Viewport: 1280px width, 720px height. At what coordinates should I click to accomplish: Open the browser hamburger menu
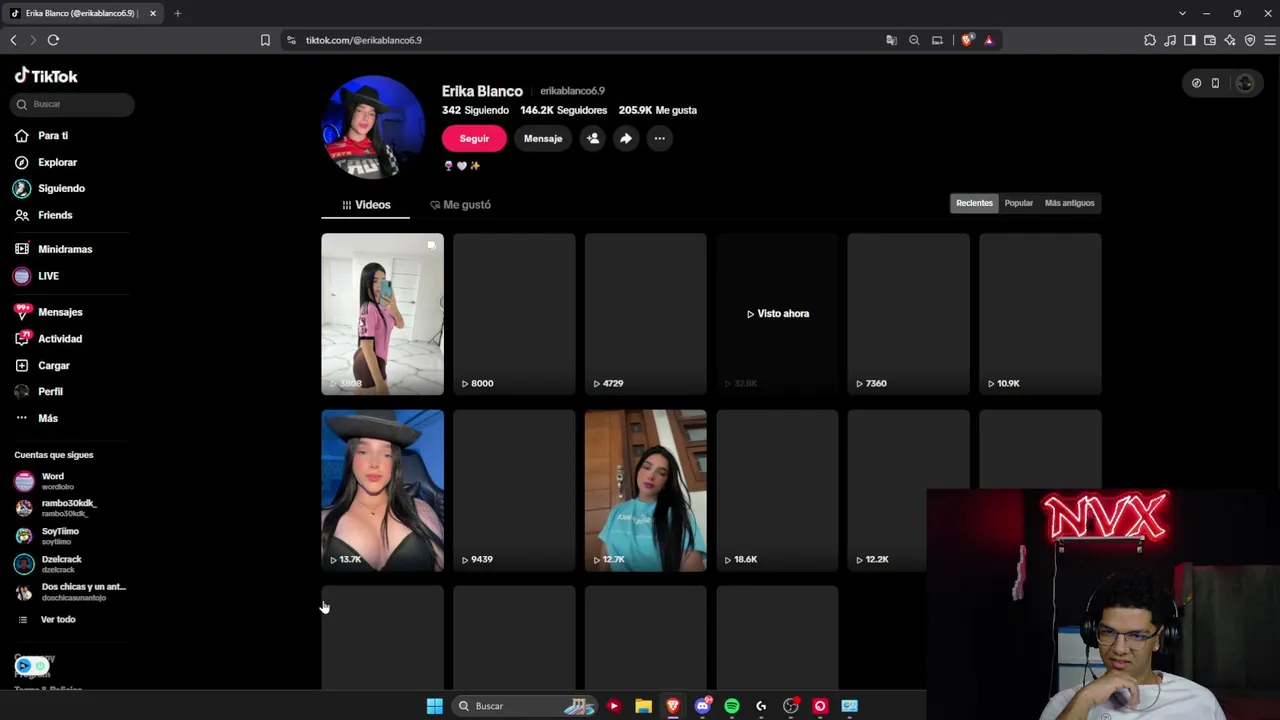click(x=1270, y=40)
